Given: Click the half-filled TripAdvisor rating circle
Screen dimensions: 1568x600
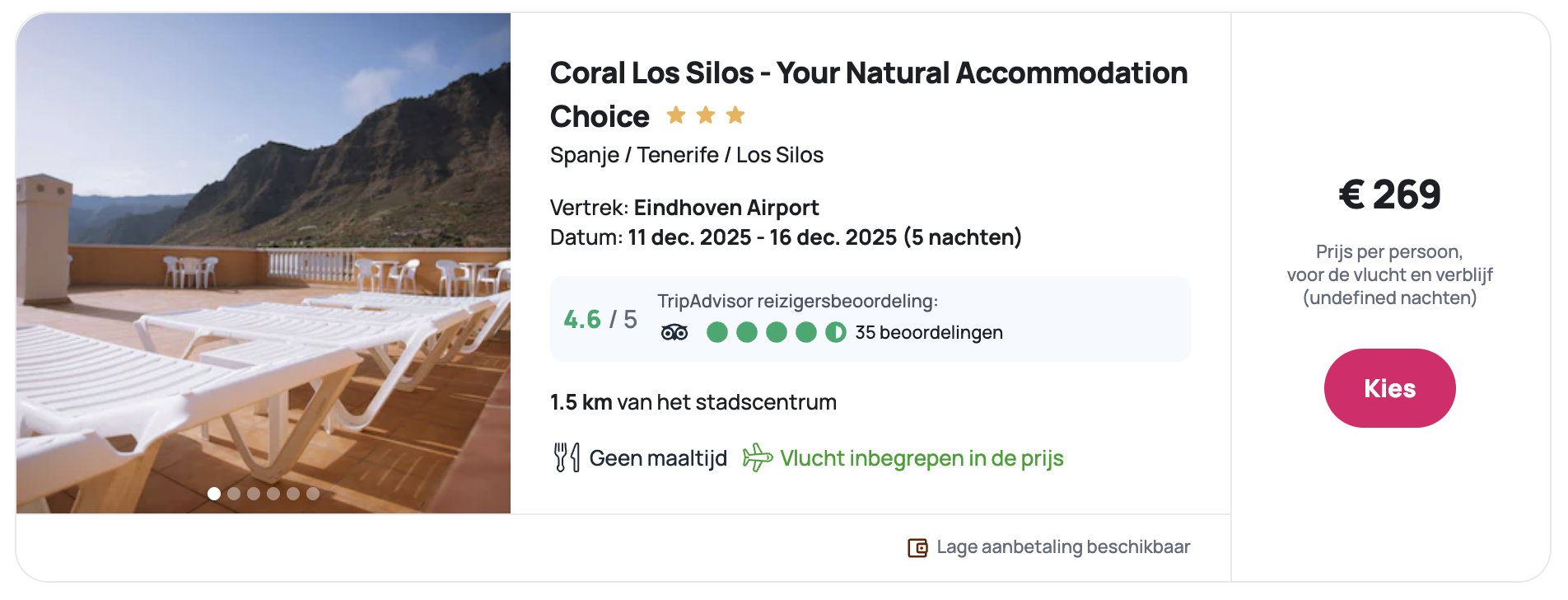Looking at the screenshot, I should [x=836, y=332].
